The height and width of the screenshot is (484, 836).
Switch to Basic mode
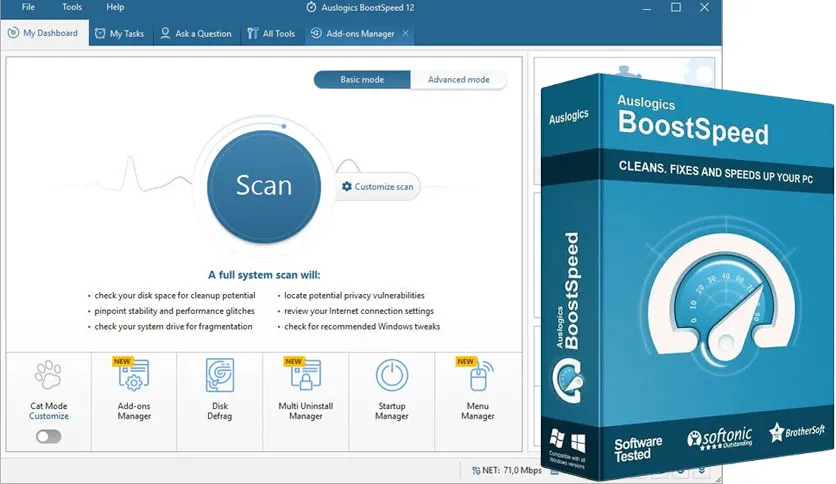pyautogui.click(x=362, y=79)
